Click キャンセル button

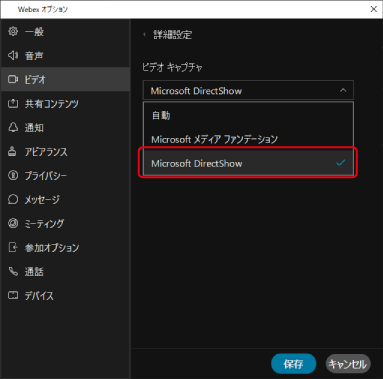tap(348, 364)
